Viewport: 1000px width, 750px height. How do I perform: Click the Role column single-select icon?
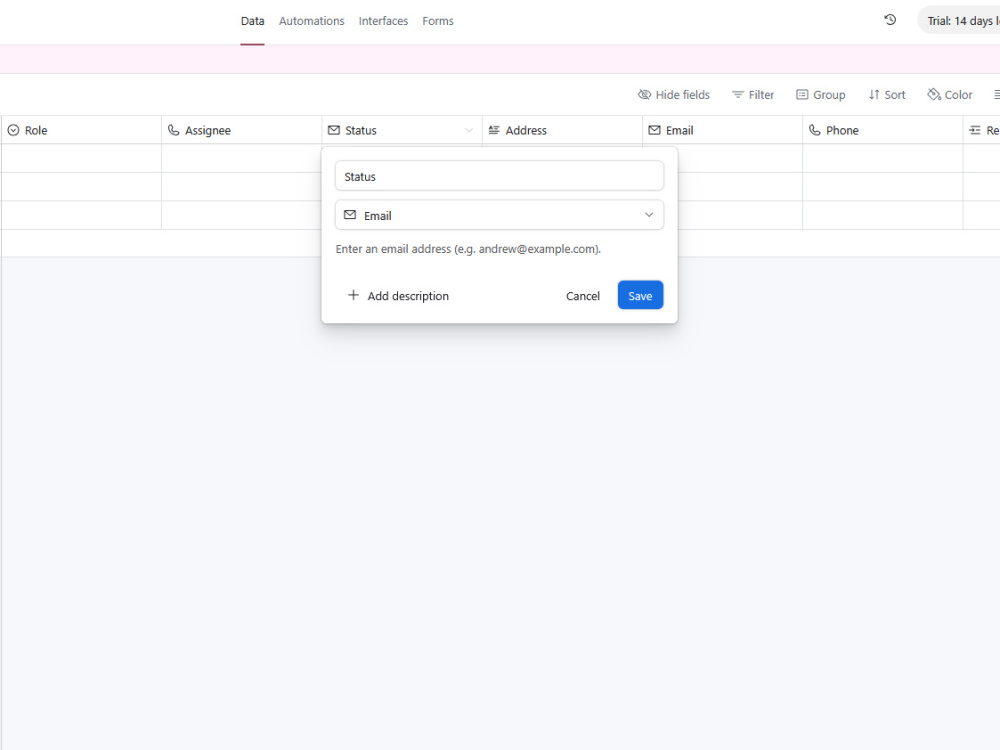[13, 130]
